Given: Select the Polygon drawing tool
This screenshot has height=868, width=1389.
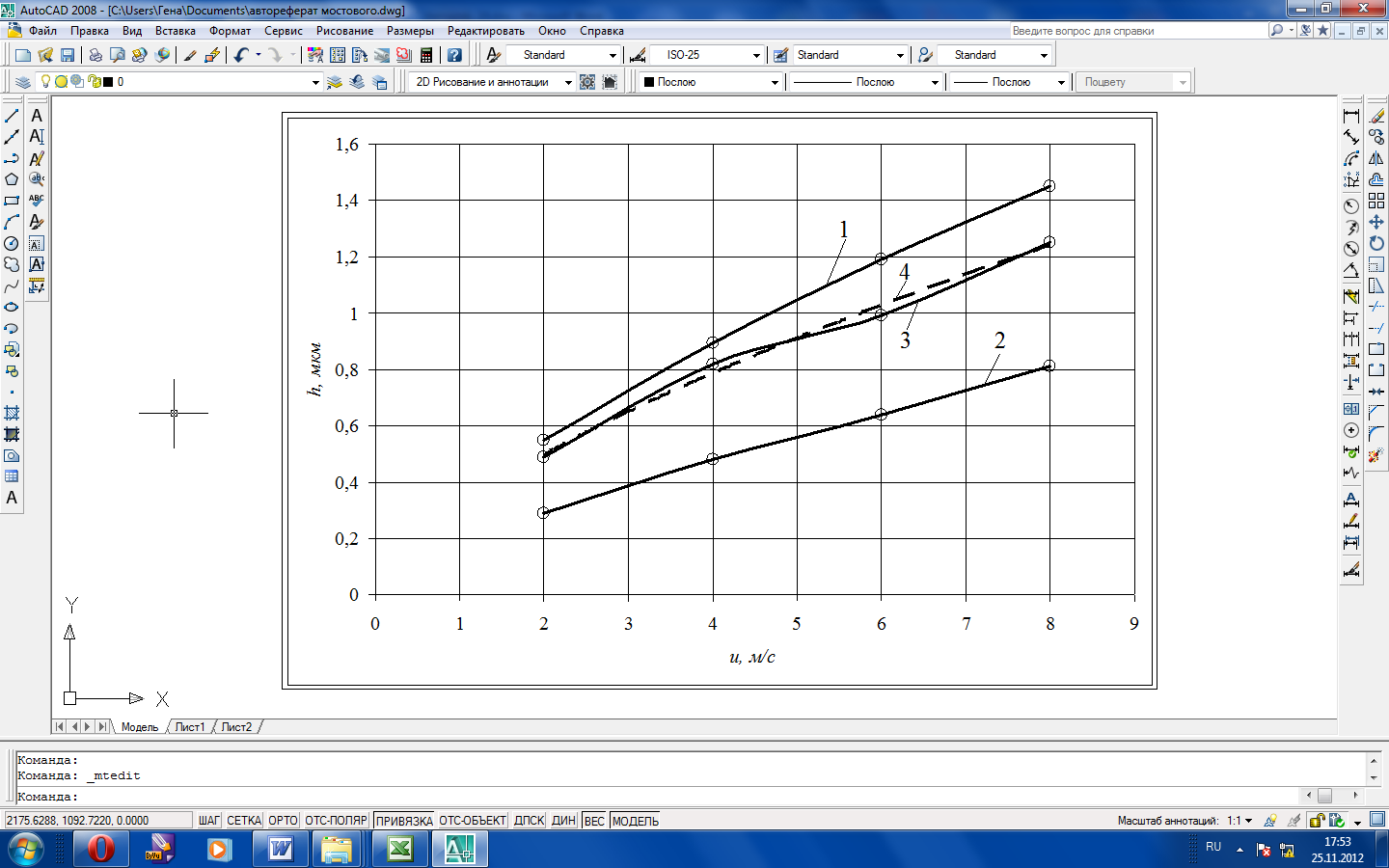Looking at the screenshot, I should 12,179.
